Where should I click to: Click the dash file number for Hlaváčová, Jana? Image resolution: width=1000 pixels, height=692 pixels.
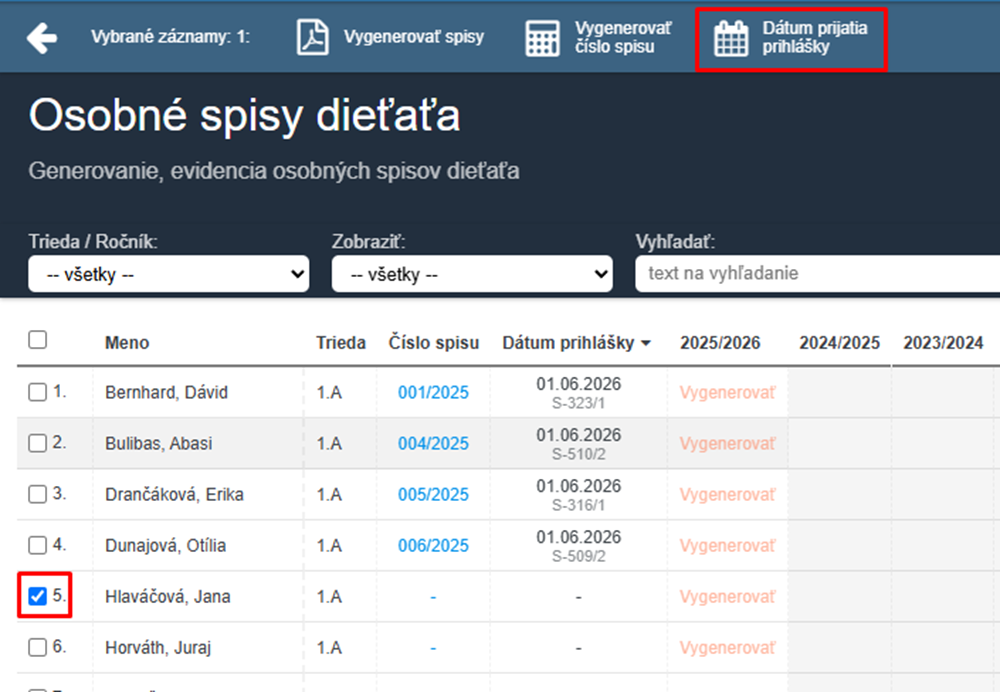click(x=433, y=597)
